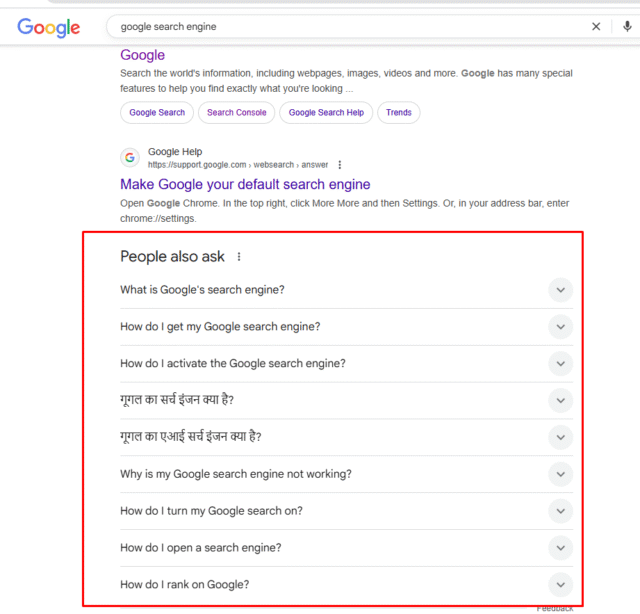Open the Trends sitelink chip
This screenshot has height=614, width=640.
[398, 112]
